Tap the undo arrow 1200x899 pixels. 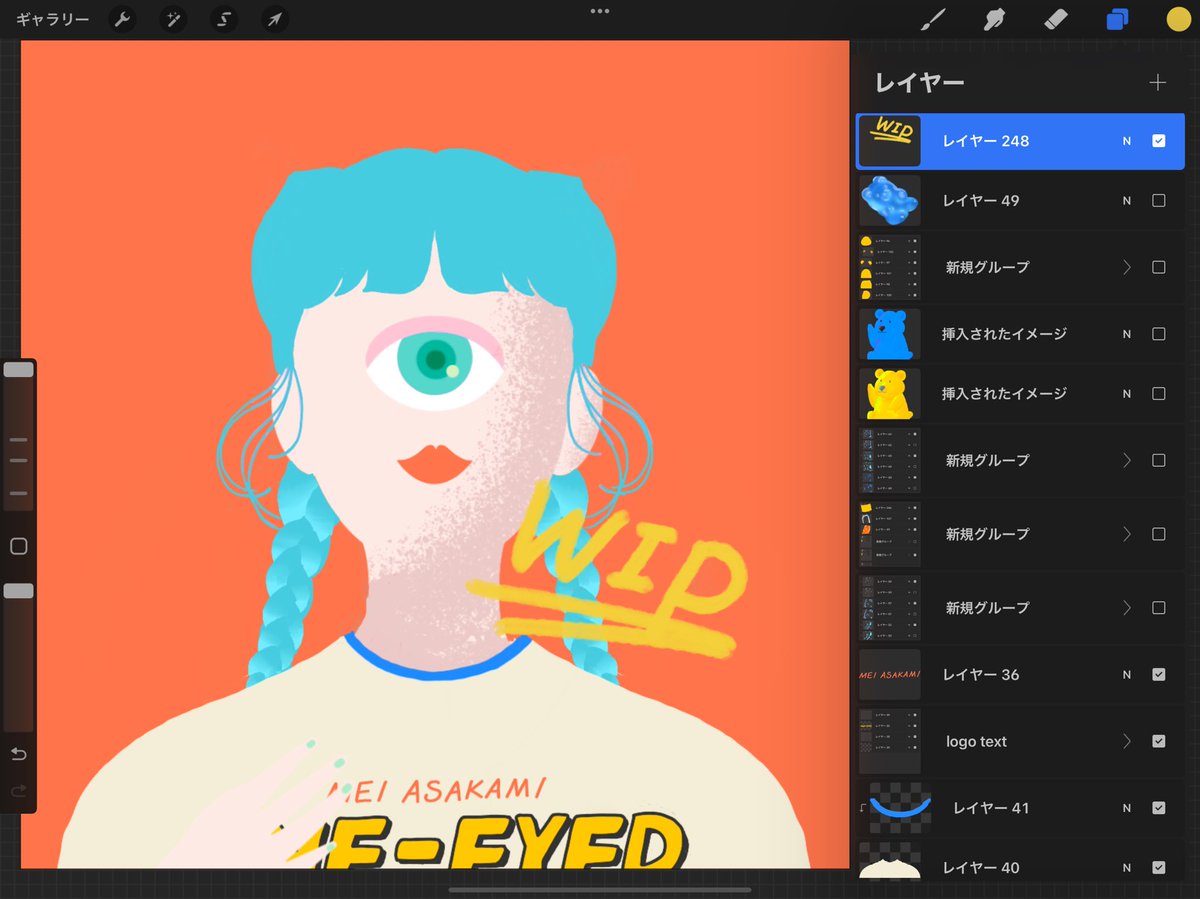pyautogui.click(x=18, y=754)
